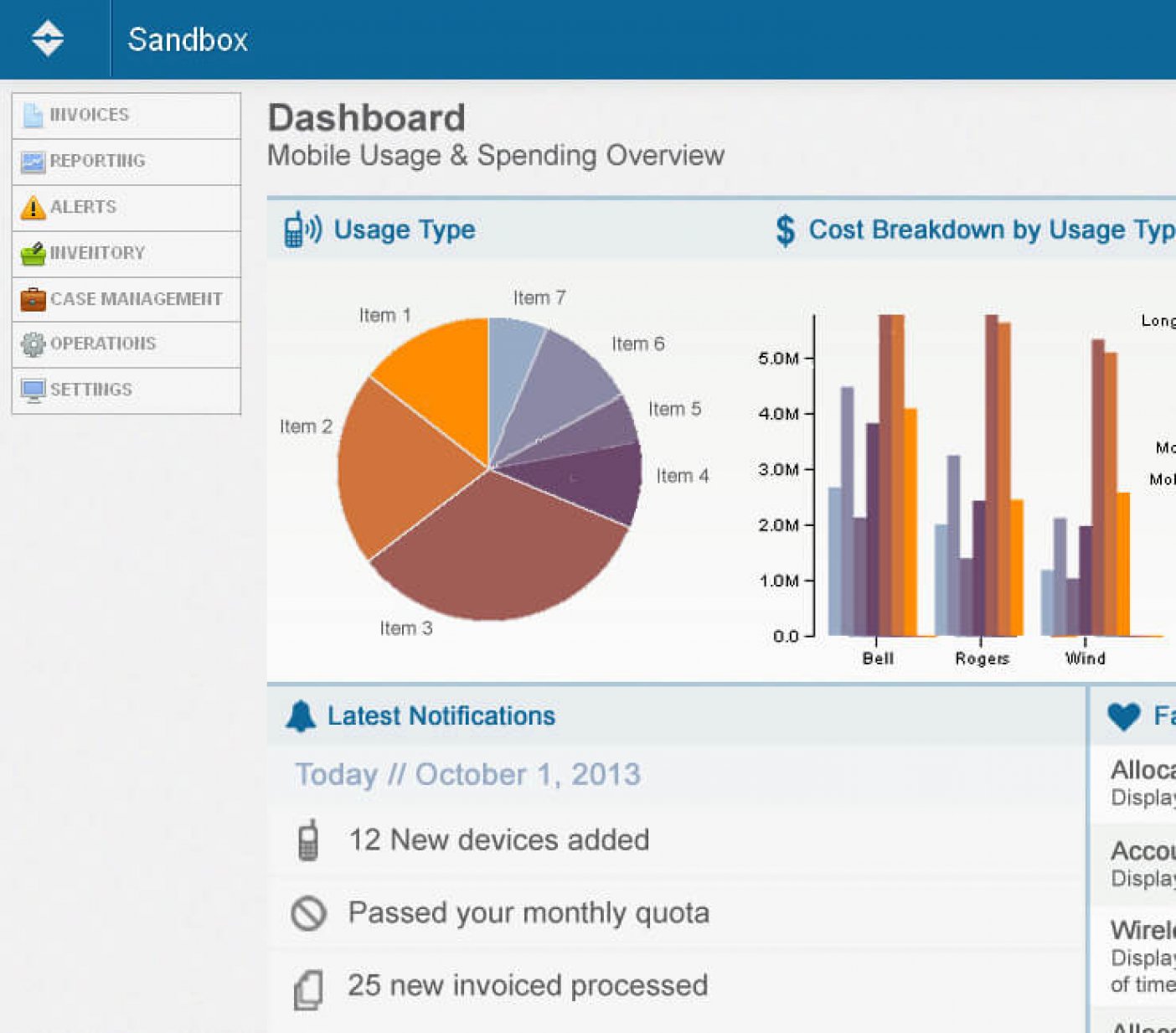Viewport: 1176px width, 1033px height.
Task: Click the Case Management briefcase icon
Action: [33, 299]
